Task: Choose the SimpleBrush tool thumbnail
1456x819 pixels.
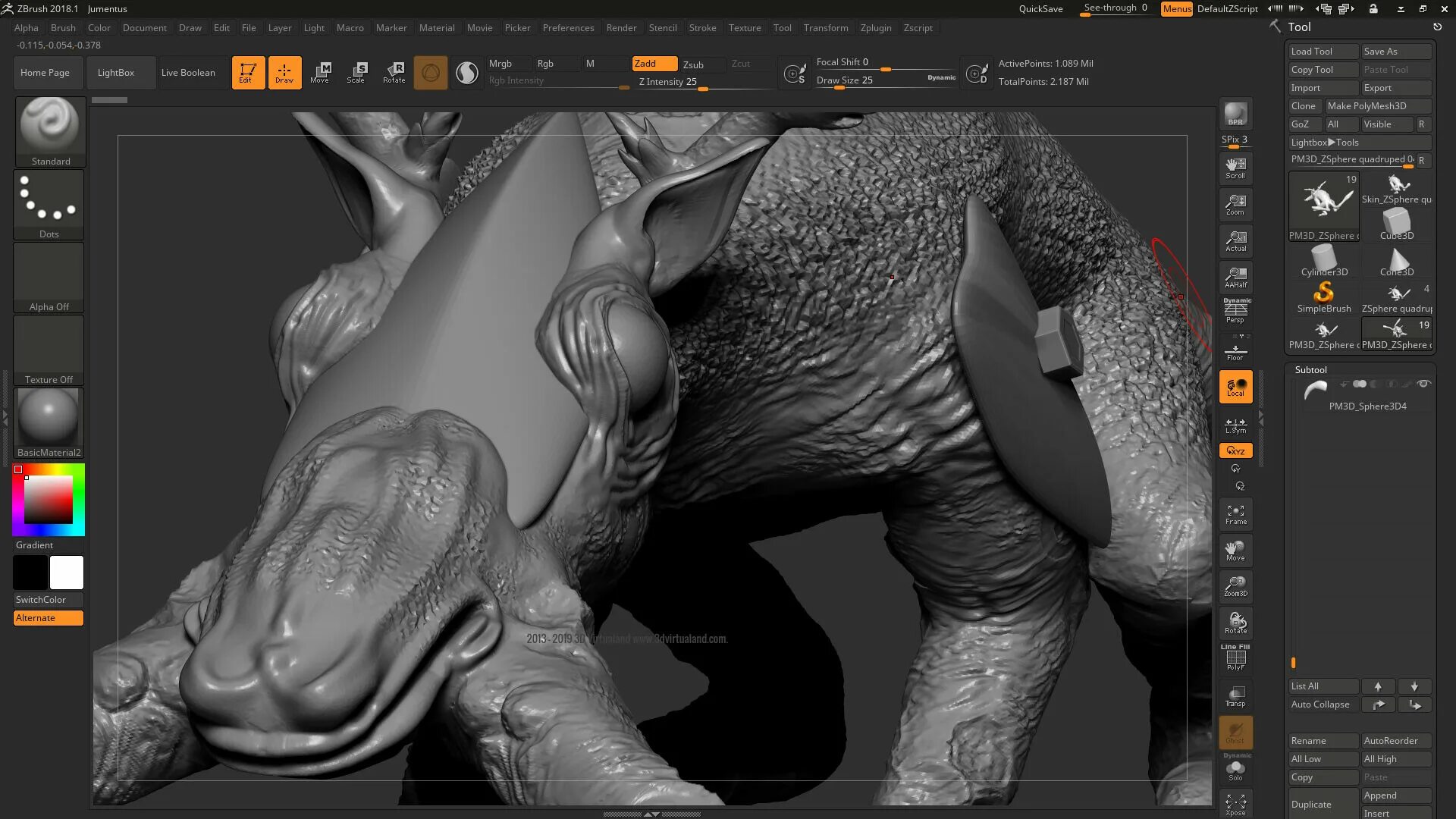Action: pyautogui.click(x=1323, y=296)
